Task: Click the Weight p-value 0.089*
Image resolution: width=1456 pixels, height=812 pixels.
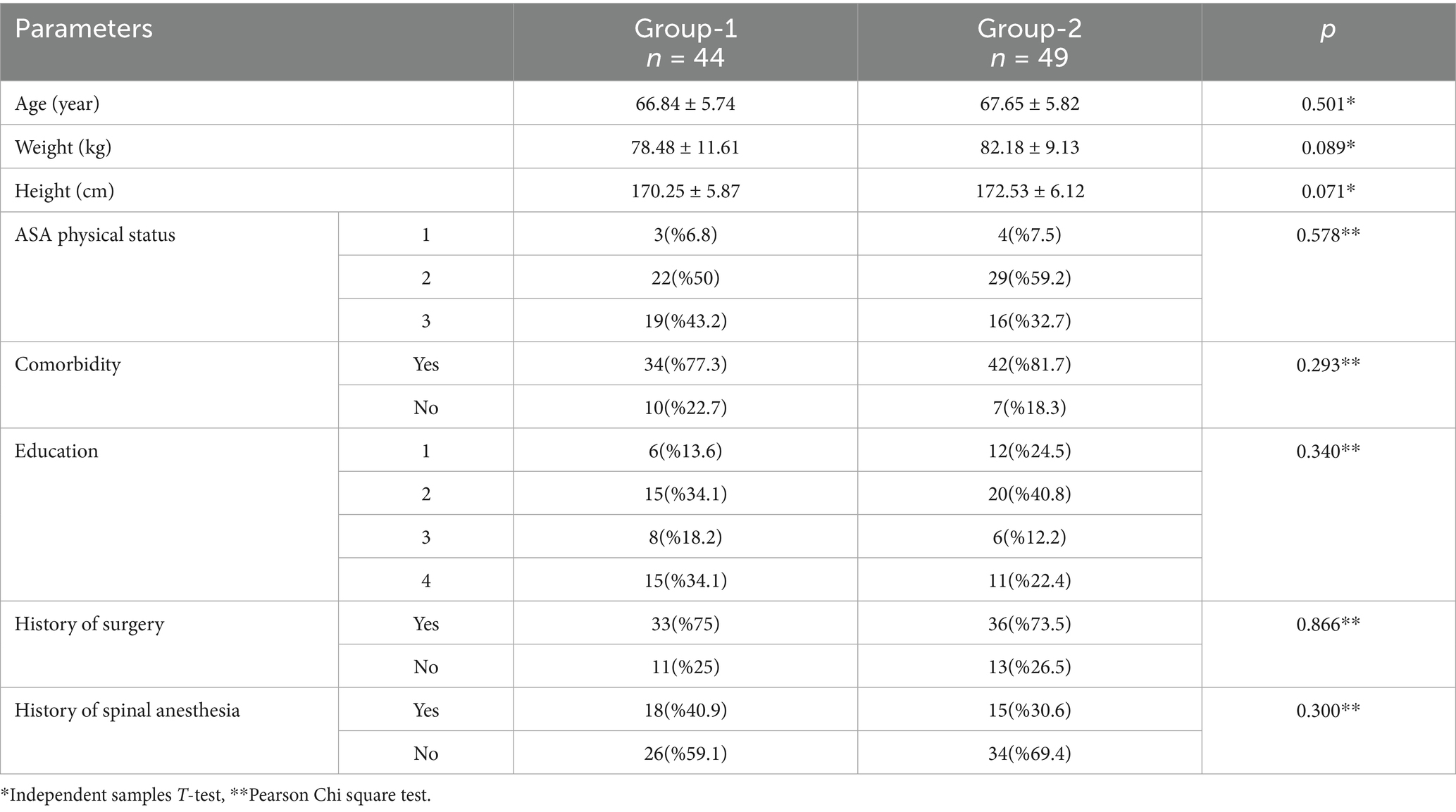Action: (x=1328, y=148)
